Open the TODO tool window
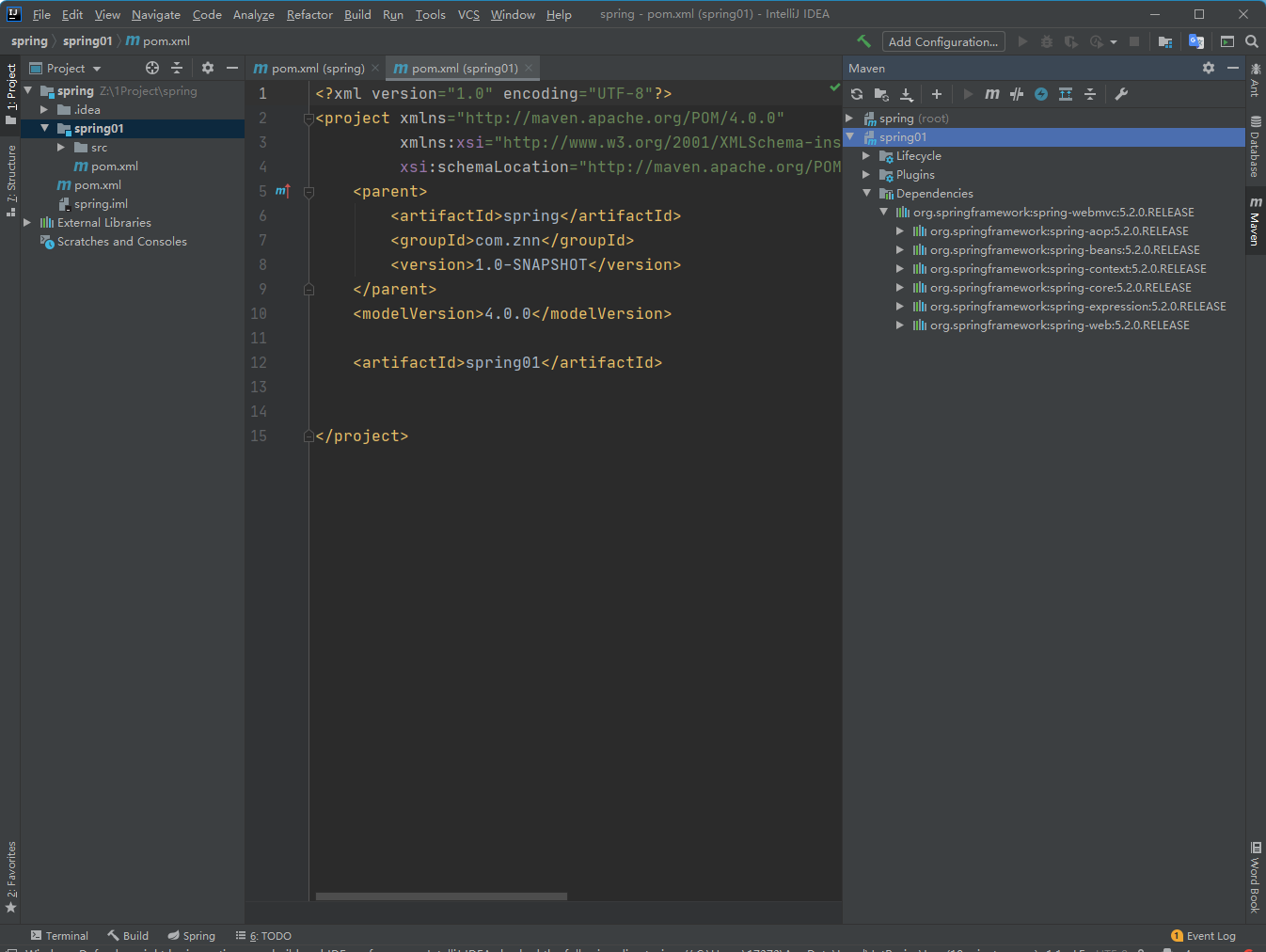The width and height of the screenshot is (1266, 952). coord(263,936)
